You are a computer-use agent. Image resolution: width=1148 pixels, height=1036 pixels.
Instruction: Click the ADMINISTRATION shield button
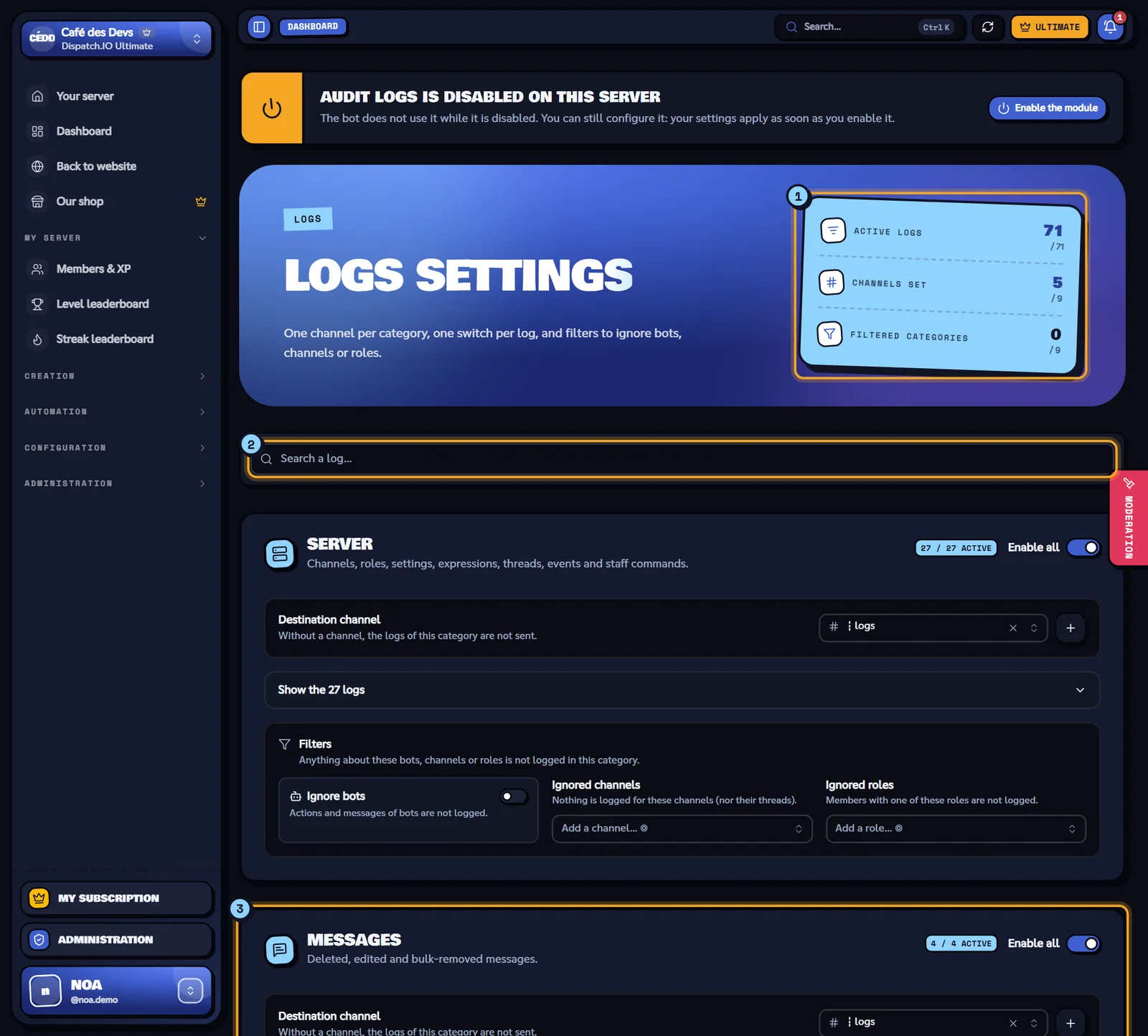(x=117, y=940)
